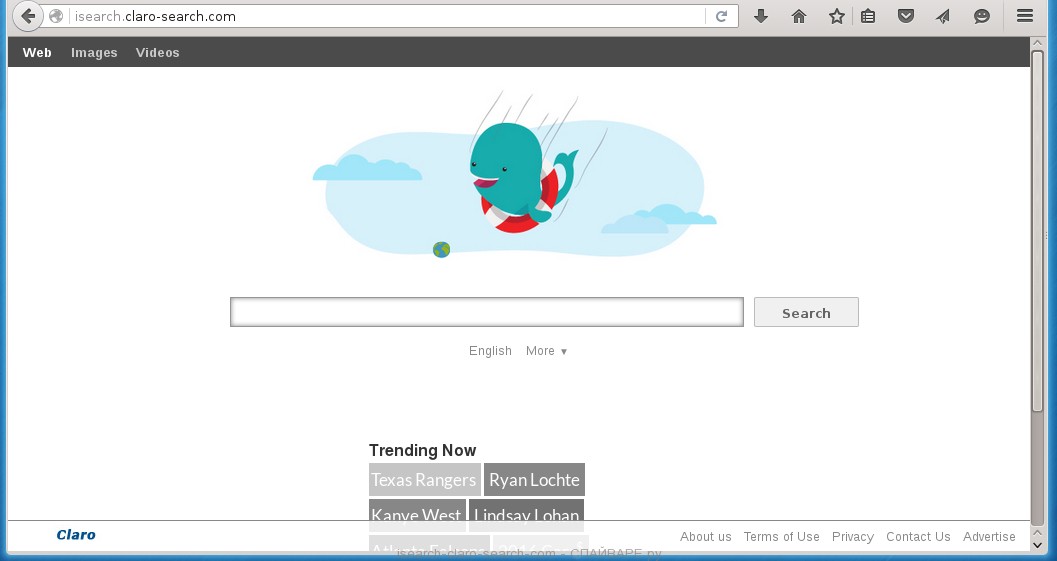
Task: Select the Web tab
Action: point(37,53)
